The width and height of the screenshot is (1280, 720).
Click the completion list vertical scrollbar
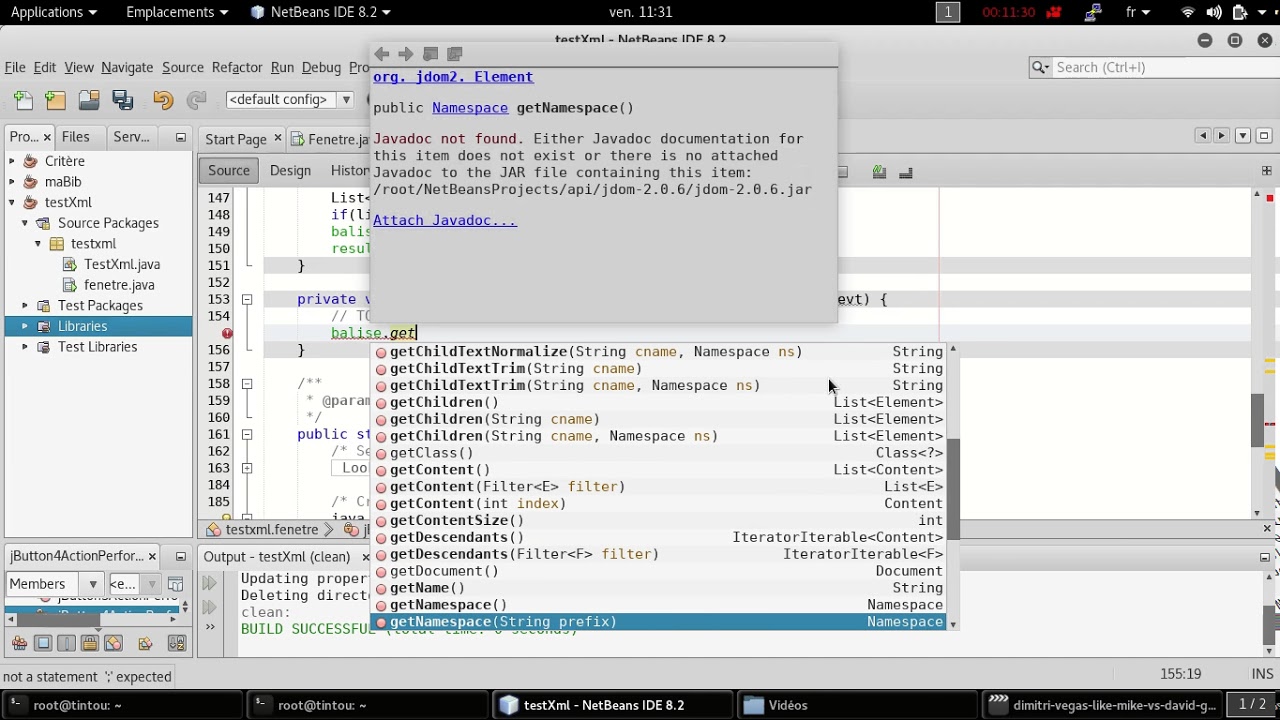(953, 487)
